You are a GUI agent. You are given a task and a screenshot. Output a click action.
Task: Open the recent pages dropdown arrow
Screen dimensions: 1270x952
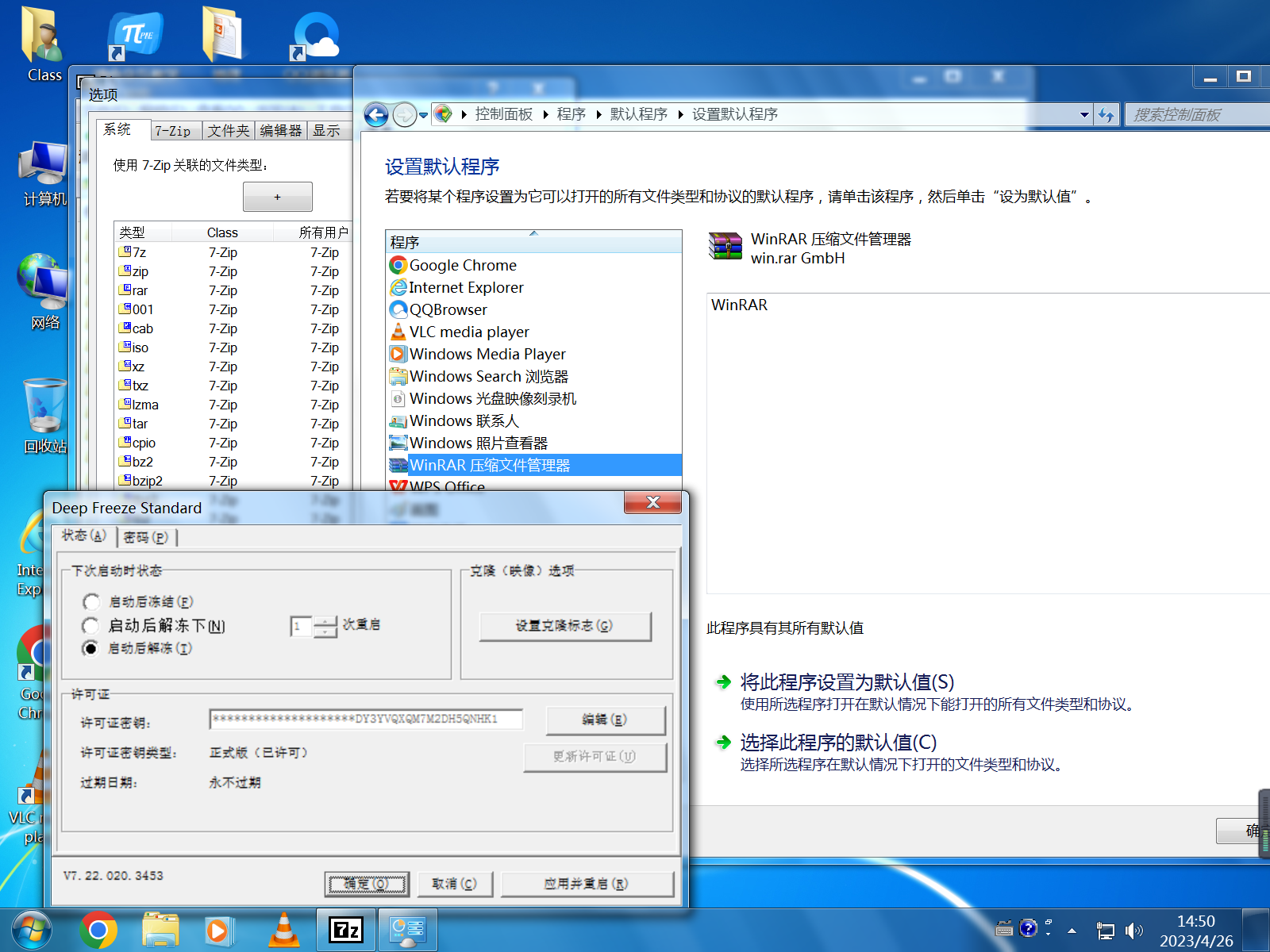[424, 116]
